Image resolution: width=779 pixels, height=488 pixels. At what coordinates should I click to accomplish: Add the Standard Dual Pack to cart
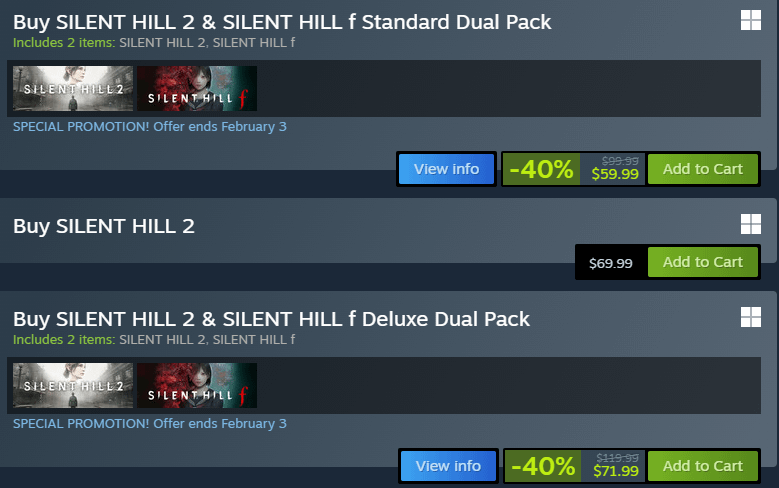[702, 169]
